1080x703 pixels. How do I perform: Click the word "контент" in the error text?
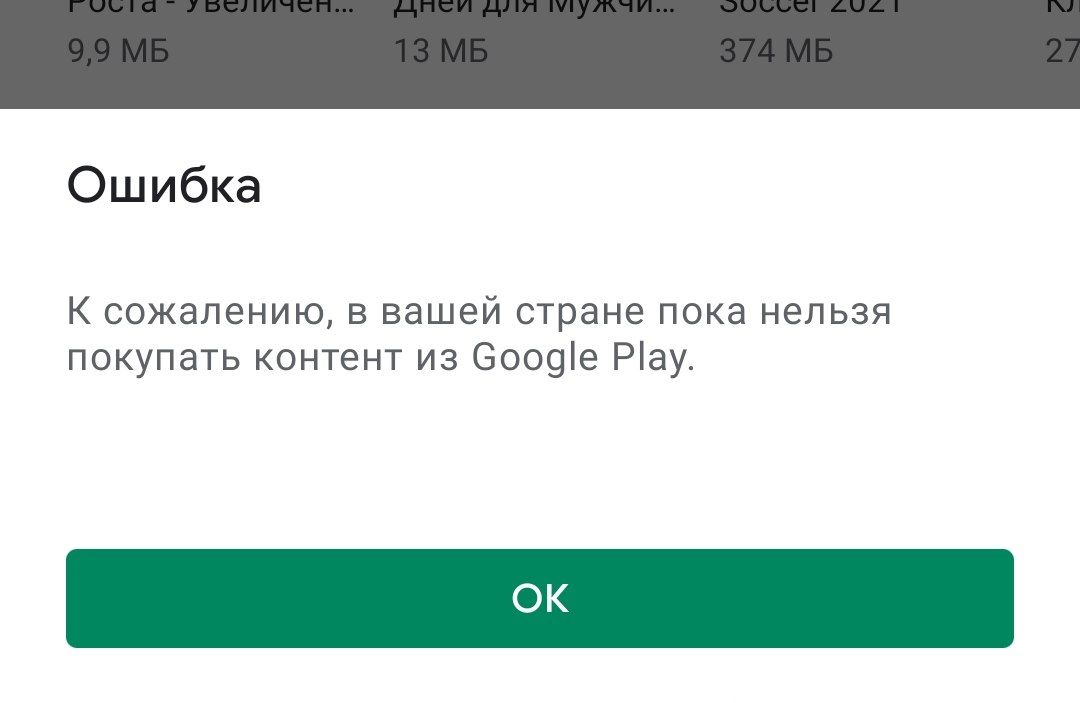[328, 358]
